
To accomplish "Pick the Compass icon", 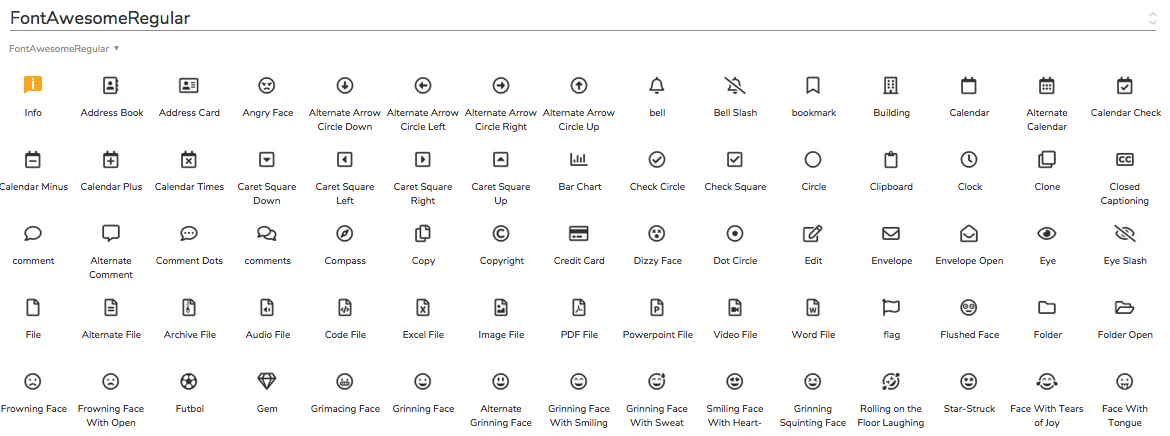I will tap(345, 233).
